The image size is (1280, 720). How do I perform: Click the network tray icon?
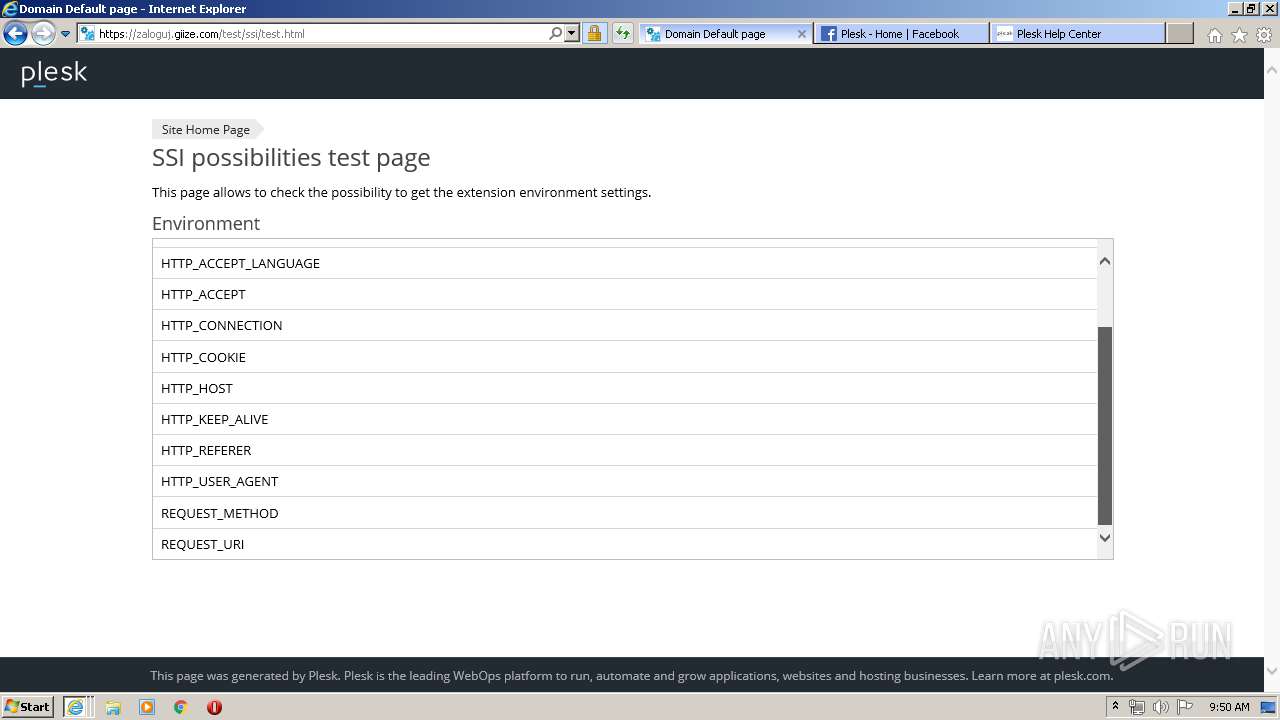point(1137,707)
